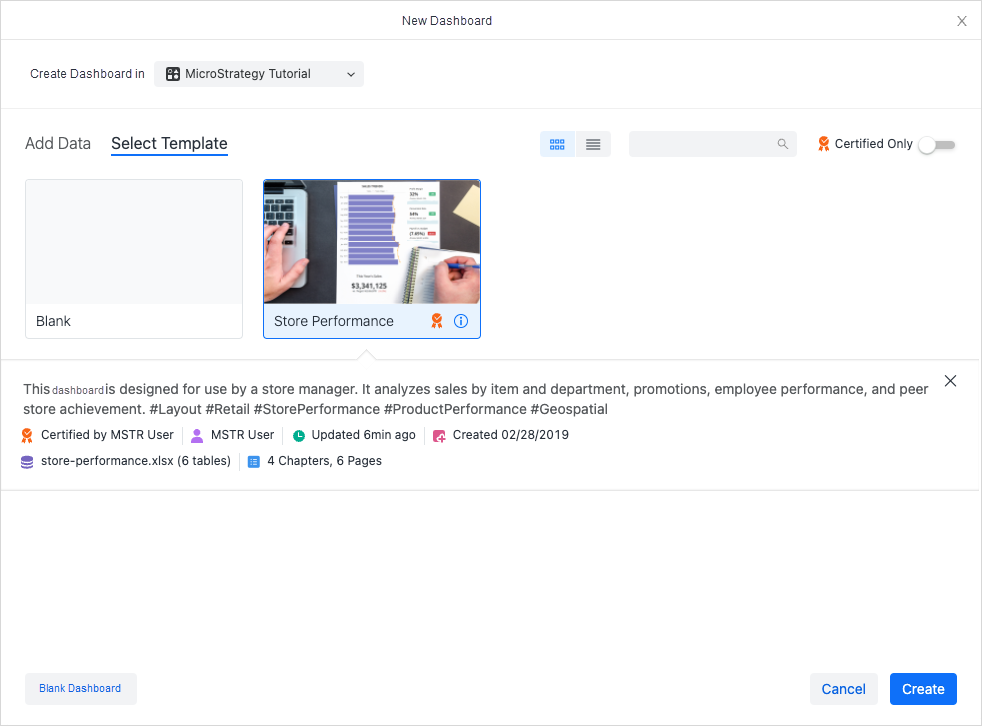Image resolution: width=982 pixels, height=726 pixels.
Task: Focus the template search field
Action: pyautogui.click(x=701, y=144)
